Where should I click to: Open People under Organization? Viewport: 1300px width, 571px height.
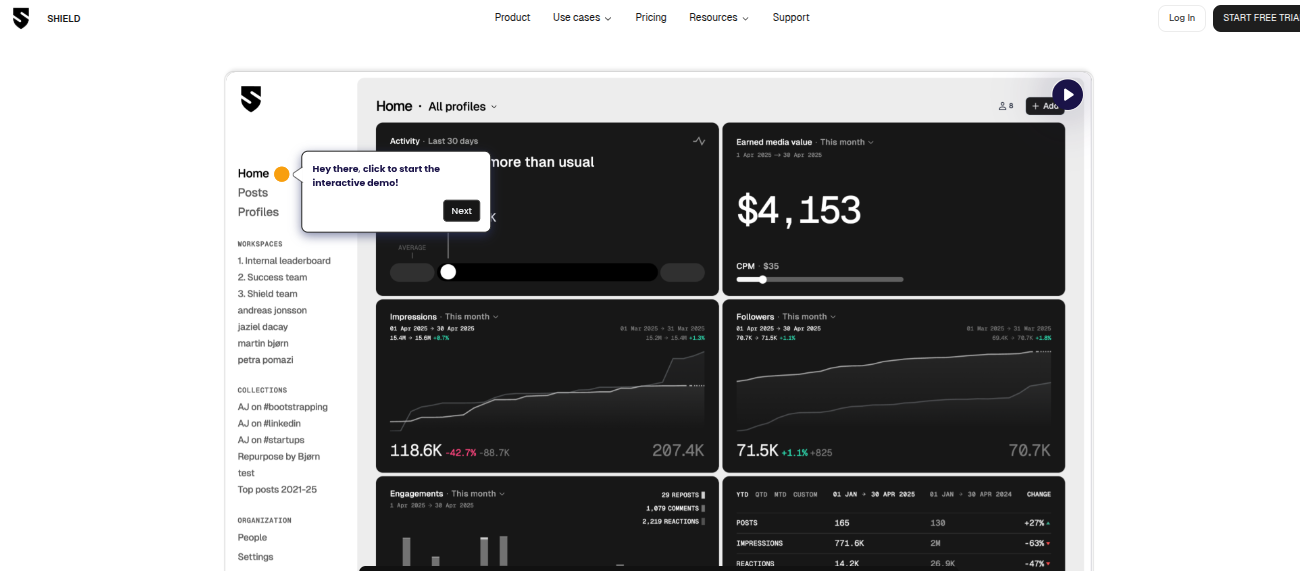tap(252, 538)
